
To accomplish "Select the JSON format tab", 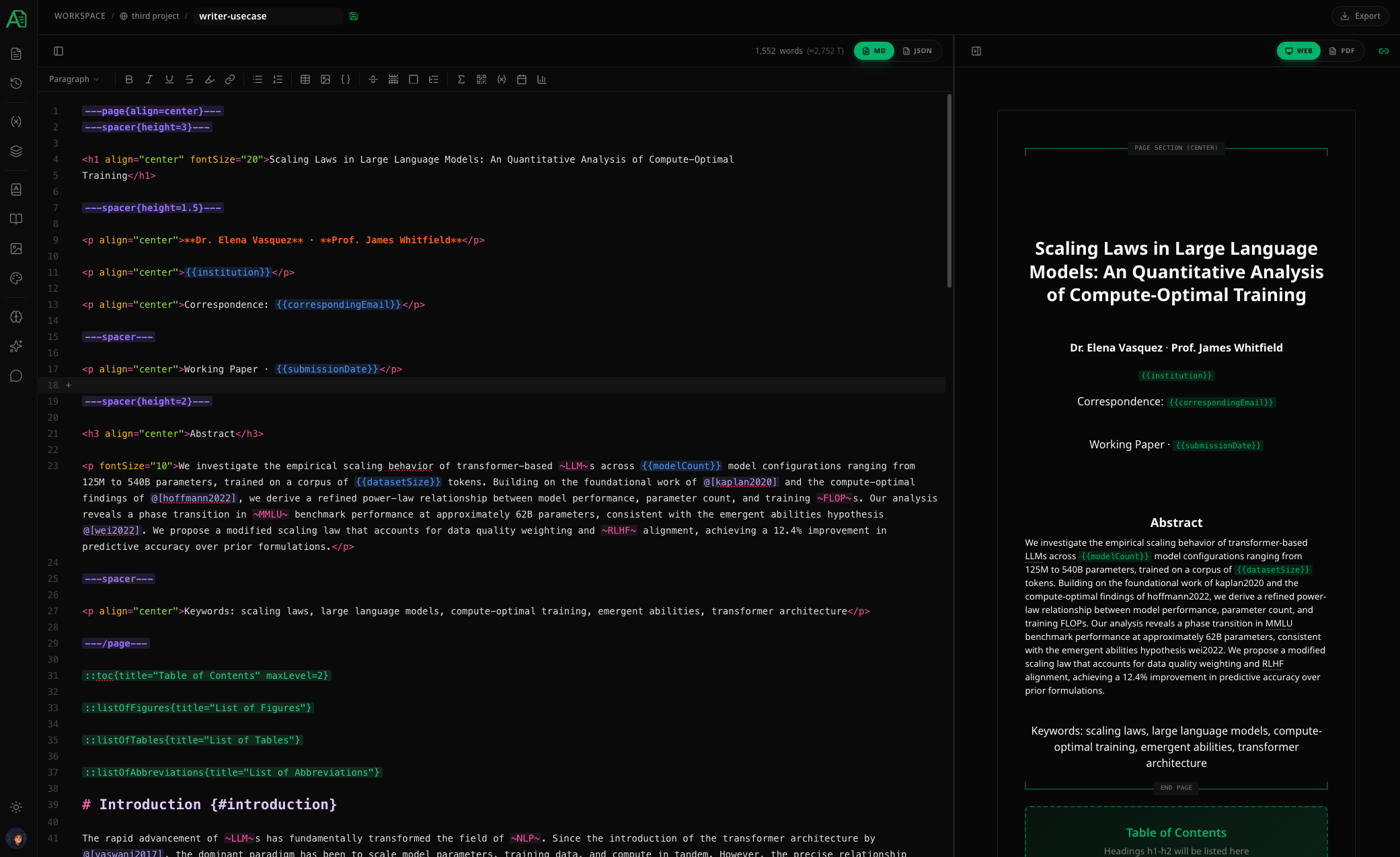I will pyautogui.click(x=917, y=50).
